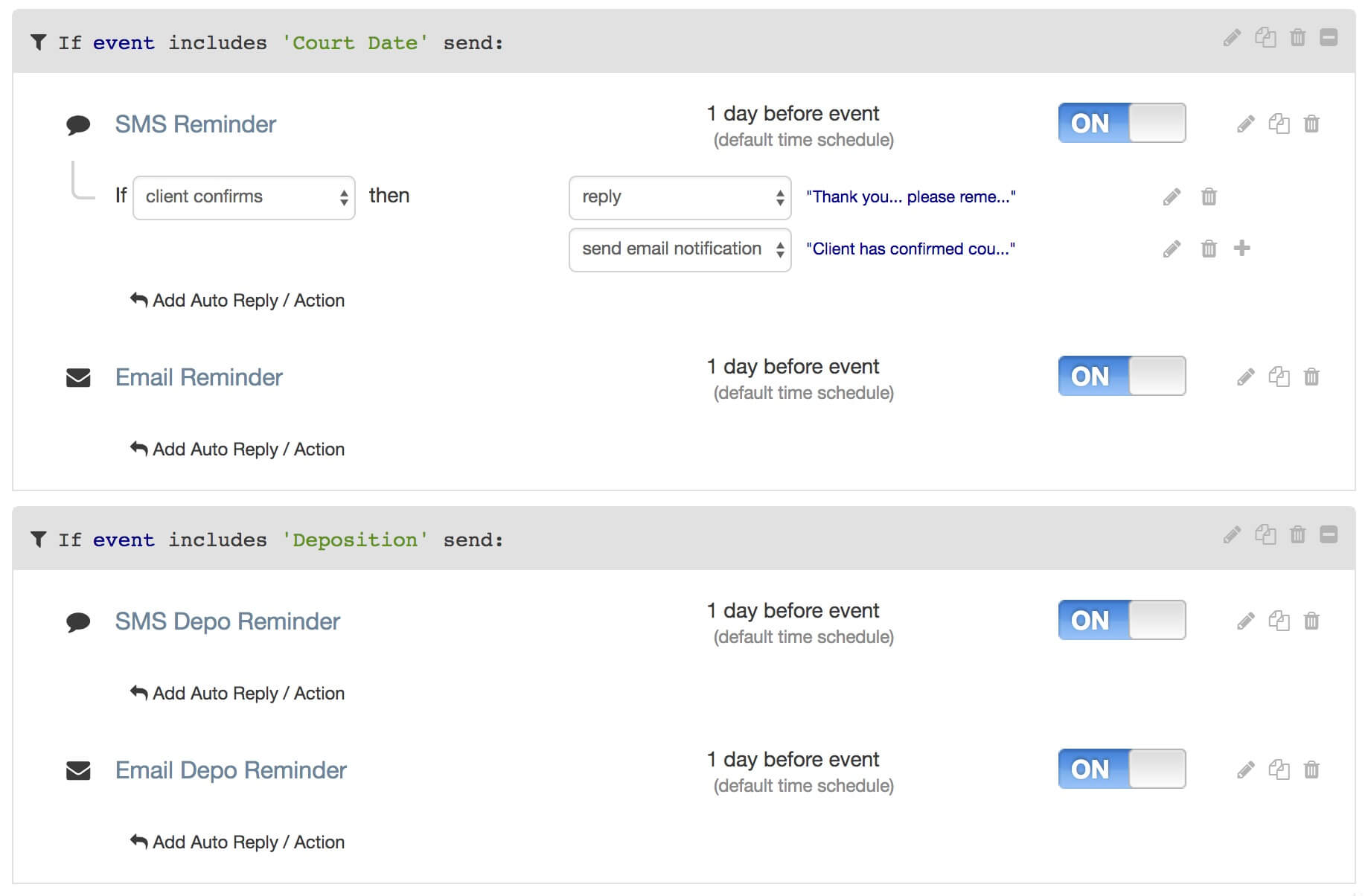Copy the SMS Reminder item

pos(1279,124)
